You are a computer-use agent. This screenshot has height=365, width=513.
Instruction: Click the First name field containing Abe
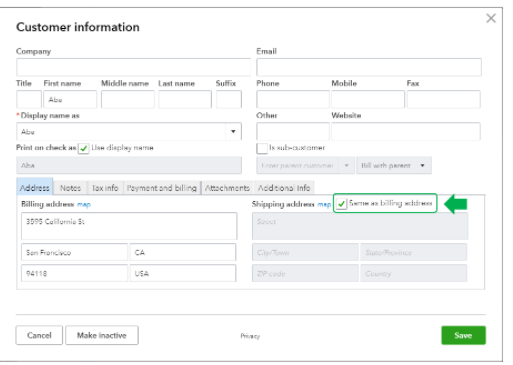coord(70,99)
